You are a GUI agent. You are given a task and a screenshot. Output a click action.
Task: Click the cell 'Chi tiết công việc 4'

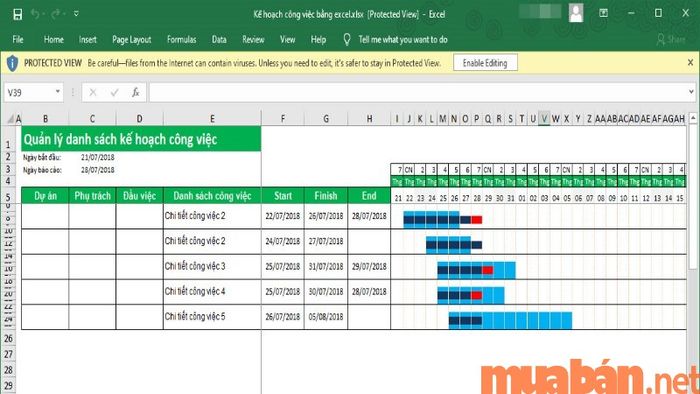212,292
